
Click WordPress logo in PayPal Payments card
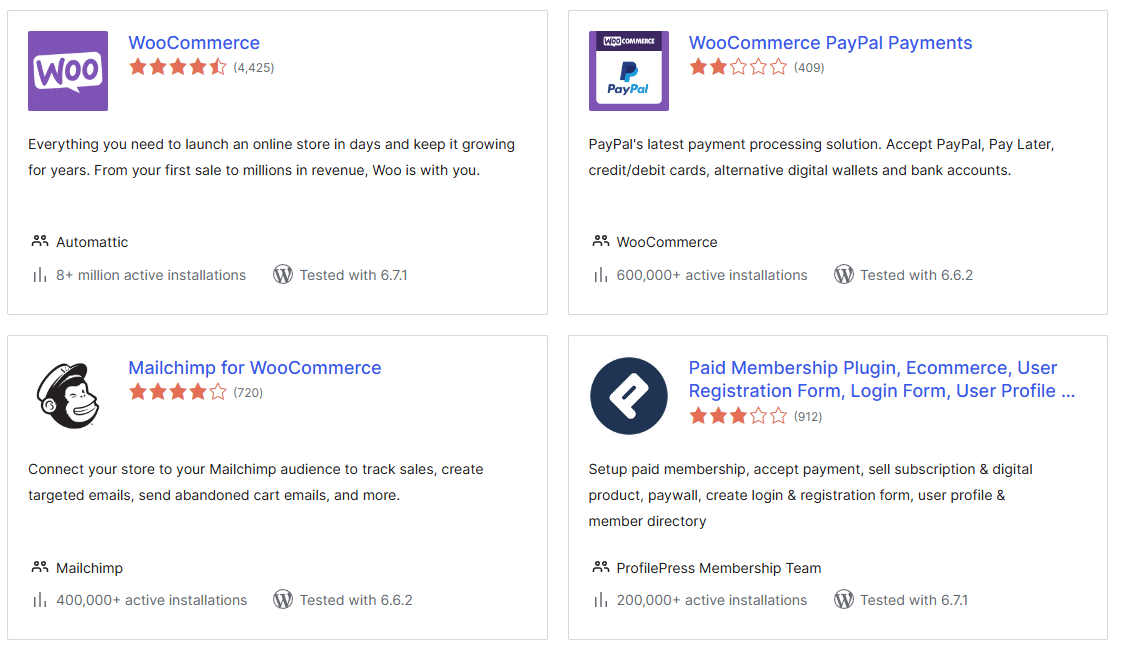tap(844, 275)
